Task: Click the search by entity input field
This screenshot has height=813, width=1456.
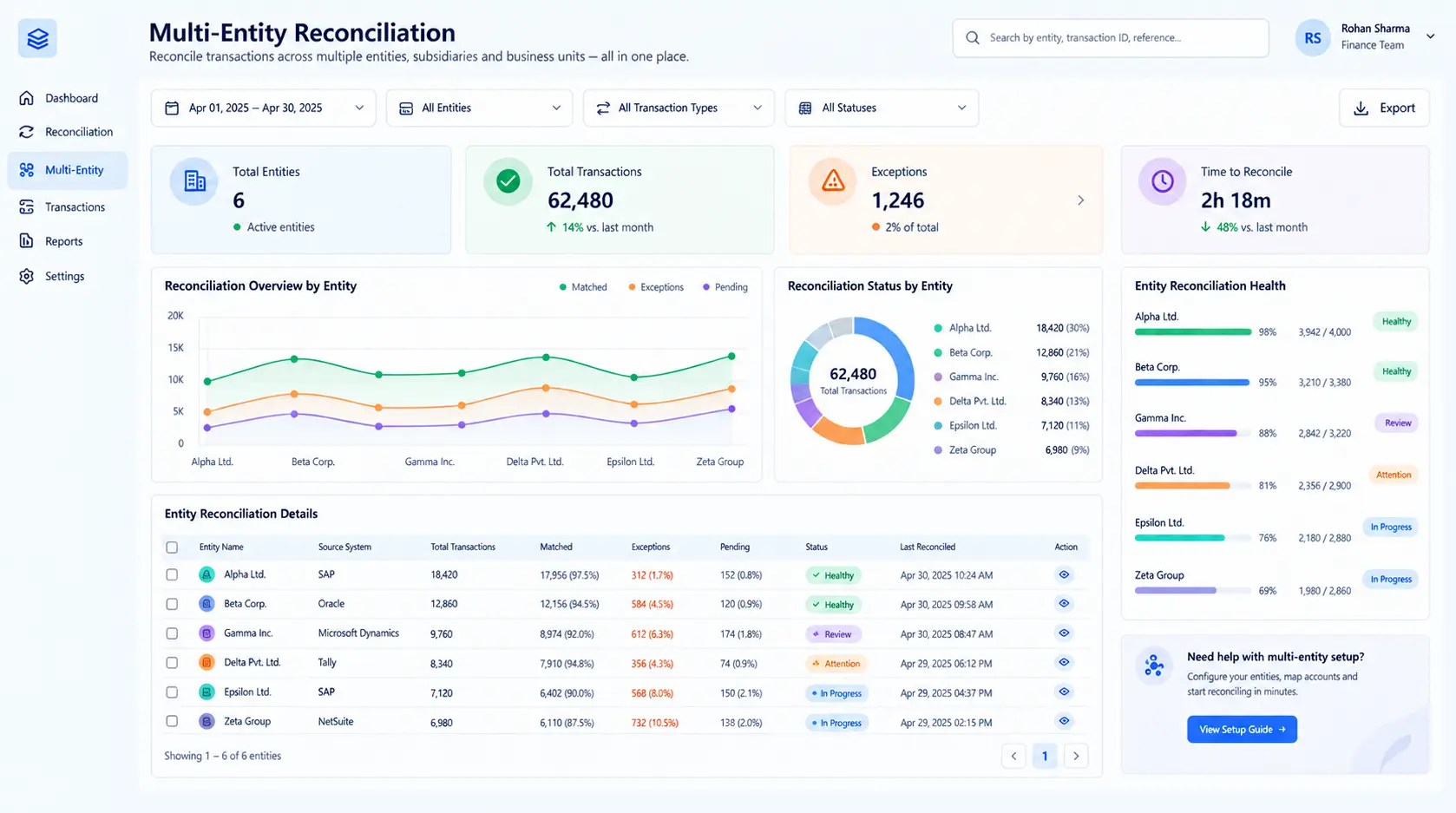Action: 1111,38
